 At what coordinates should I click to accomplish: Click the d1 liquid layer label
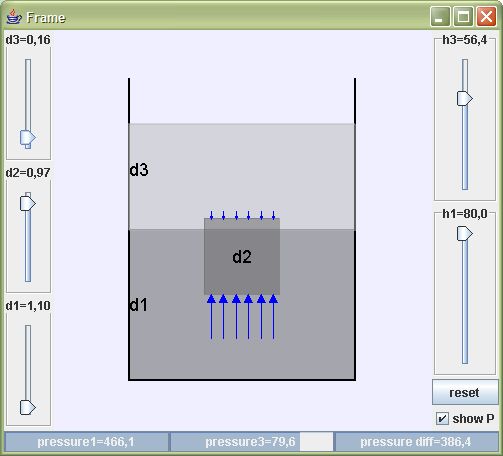tap(138, 305)
